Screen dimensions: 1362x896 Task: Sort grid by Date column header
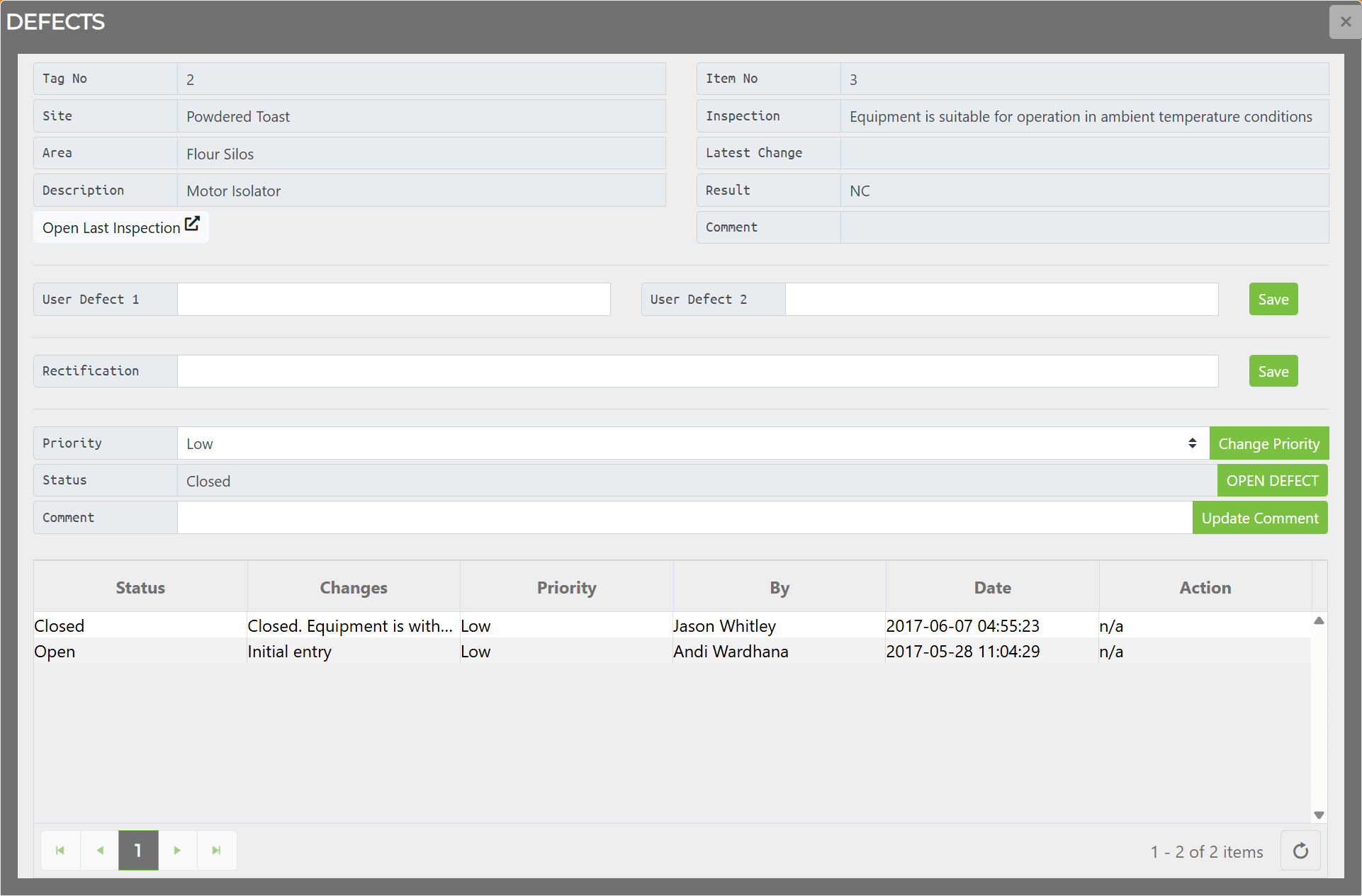(x=993, y=587)
